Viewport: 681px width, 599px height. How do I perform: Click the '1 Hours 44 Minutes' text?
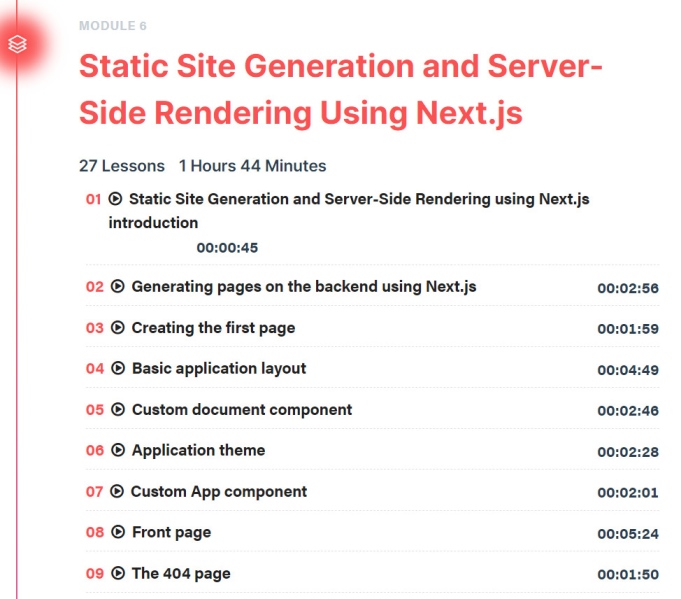point(252,166)
